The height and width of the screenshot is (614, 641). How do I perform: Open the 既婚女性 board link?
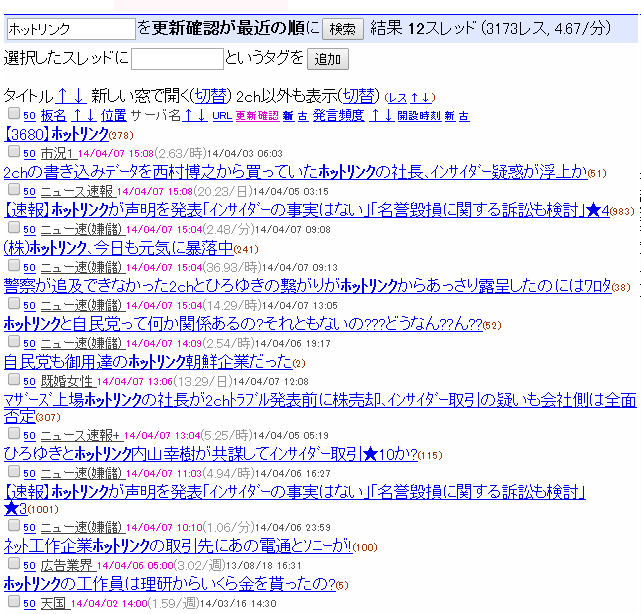tap(67, 382)
